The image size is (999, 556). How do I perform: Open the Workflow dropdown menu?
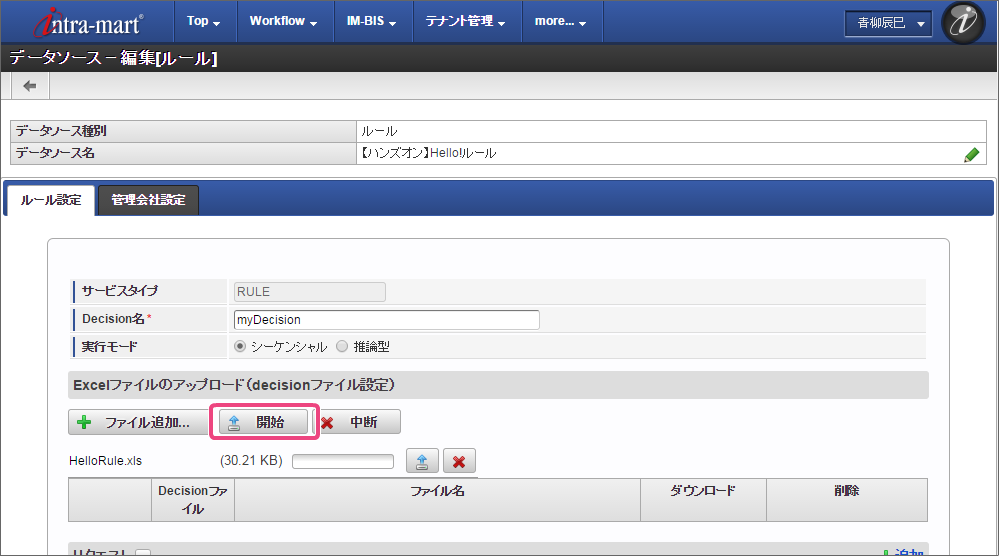pos(284,21)
